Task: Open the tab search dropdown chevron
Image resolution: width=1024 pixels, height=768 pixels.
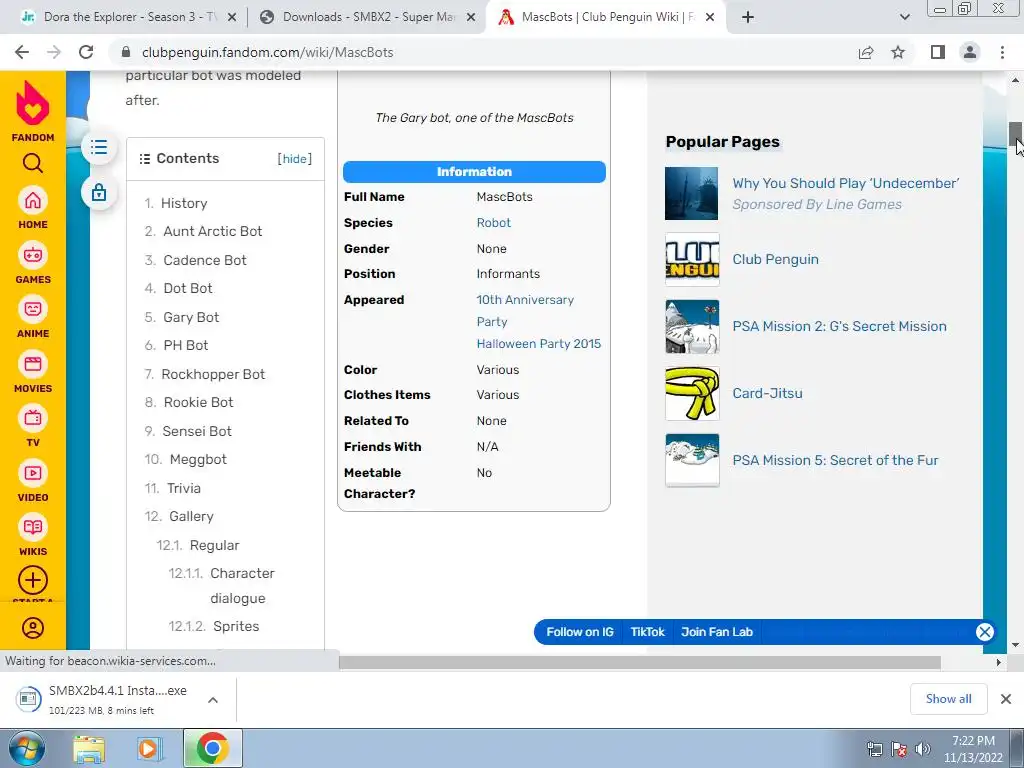Action: [x=904, y=18]
